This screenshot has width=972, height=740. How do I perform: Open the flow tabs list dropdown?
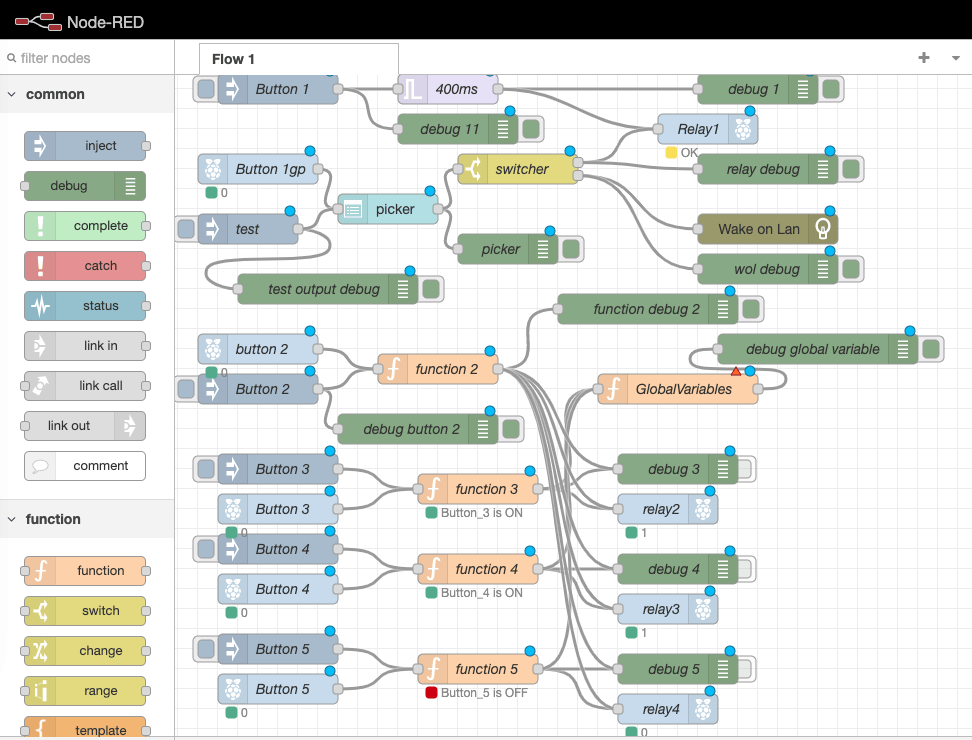(x=955, y=58)
